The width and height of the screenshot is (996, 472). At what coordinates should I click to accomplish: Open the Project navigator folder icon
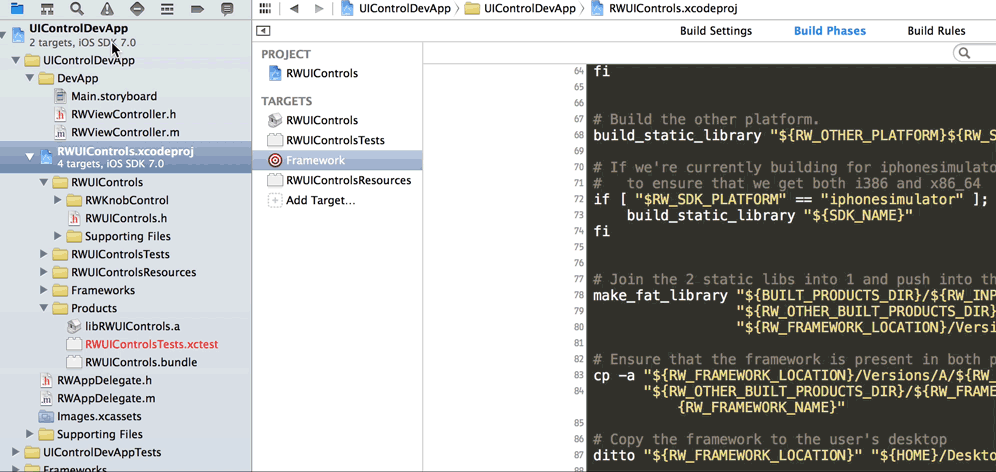17,8
